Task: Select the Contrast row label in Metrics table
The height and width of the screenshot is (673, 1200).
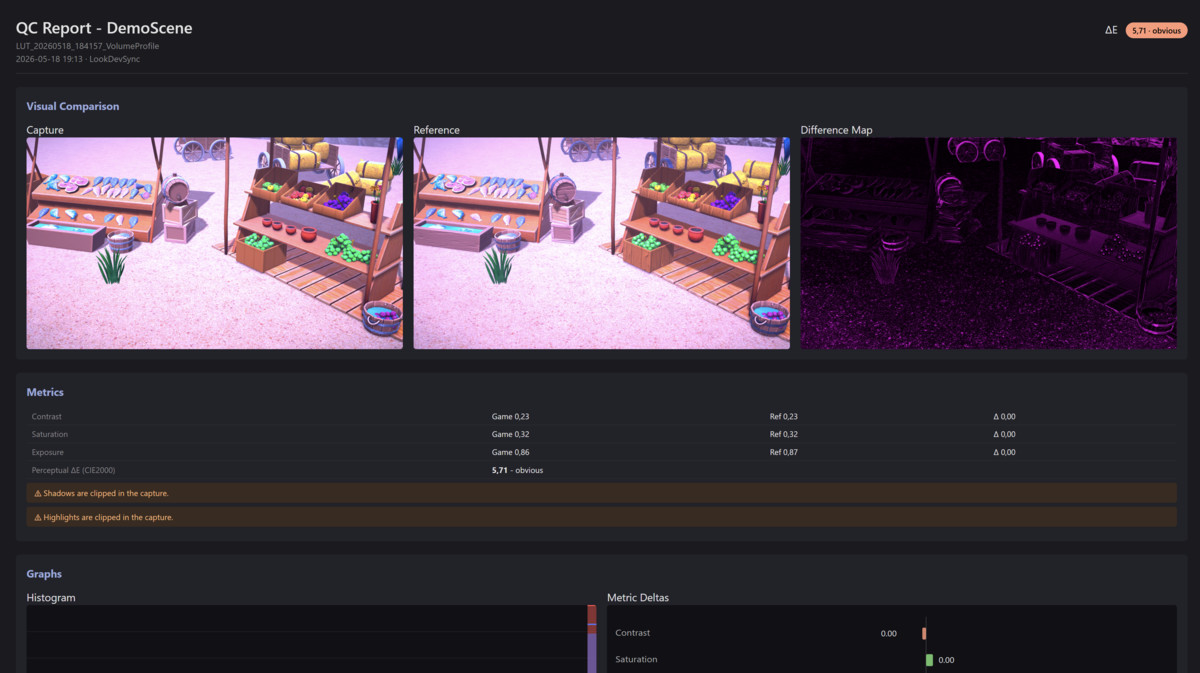Action: click(x=47, y=416)
